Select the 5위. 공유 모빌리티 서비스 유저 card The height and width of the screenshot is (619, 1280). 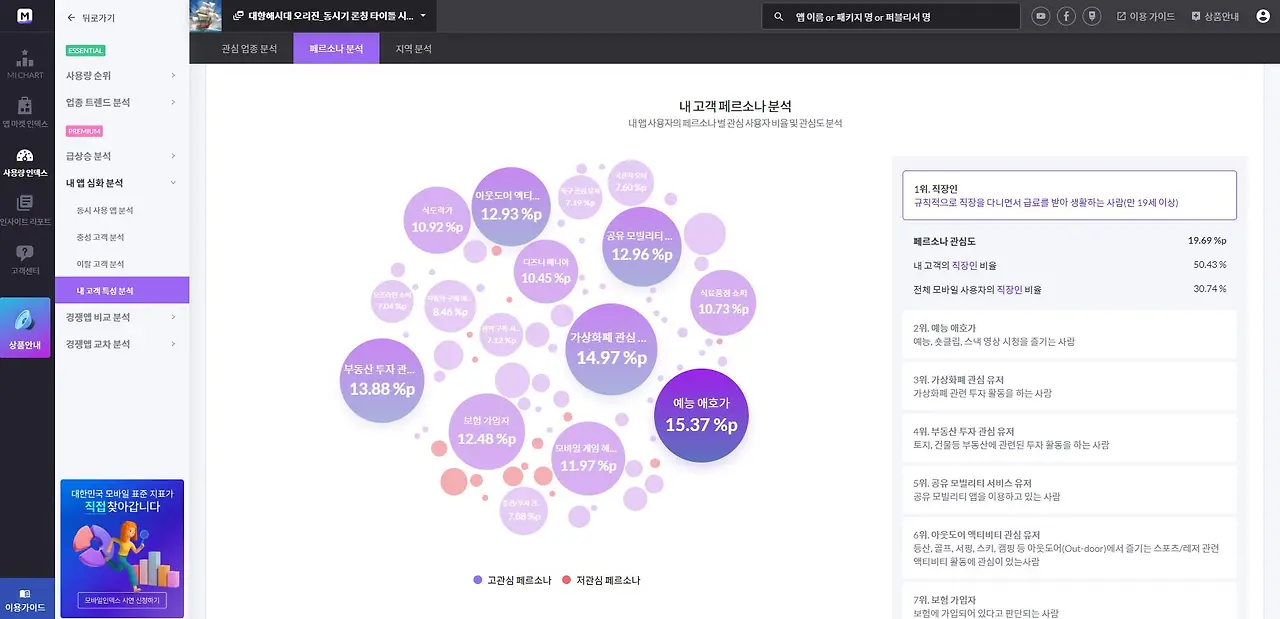1069,490
